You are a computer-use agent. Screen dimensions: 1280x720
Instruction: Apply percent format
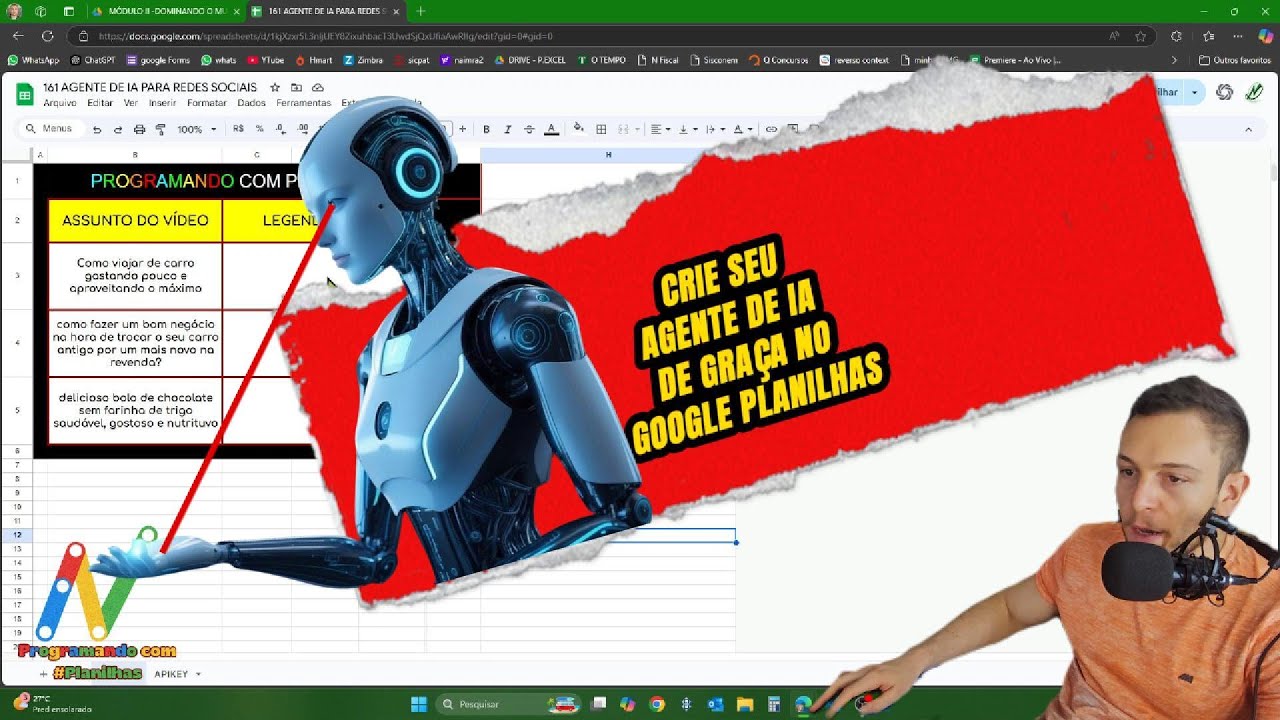(x=260, y=129)
